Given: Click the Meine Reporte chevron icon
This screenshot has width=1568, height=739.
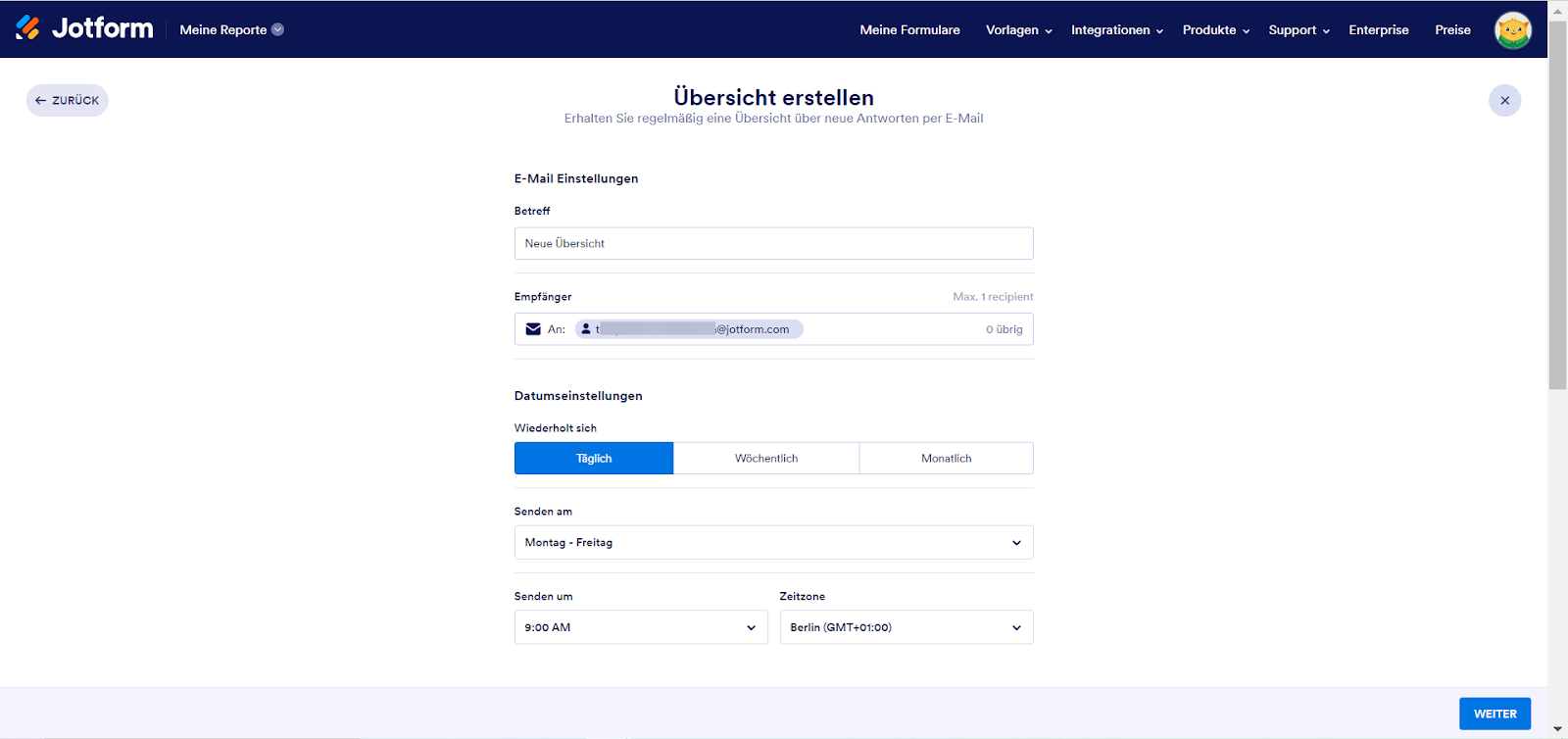Looking at the screenshot, I should click(278, 29).
